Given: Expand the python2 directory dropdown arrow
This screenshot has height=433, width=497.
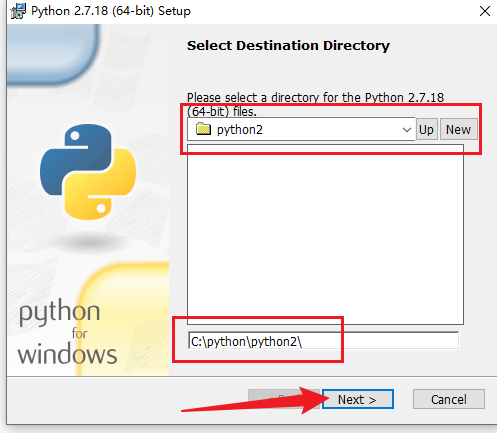Looking at the screenshot, I should [406, 130].
